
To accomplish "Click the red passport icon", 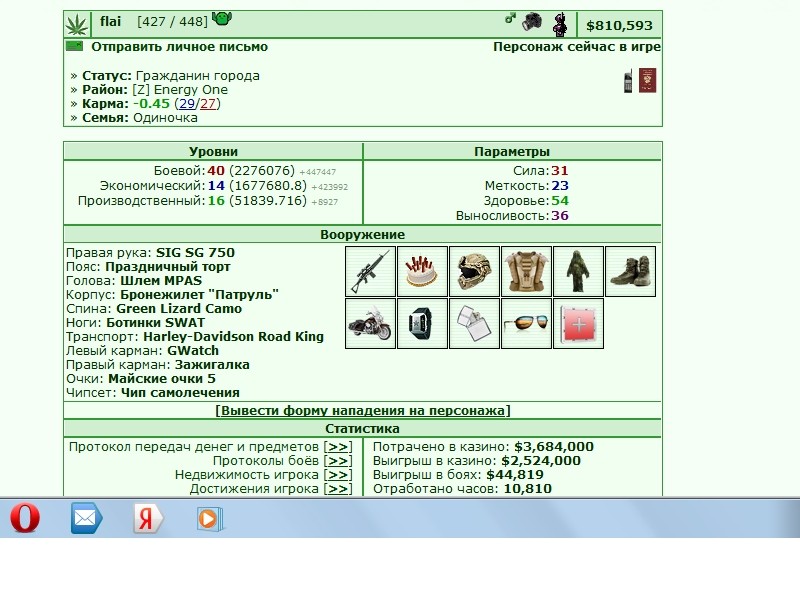I will pos(647,80).
